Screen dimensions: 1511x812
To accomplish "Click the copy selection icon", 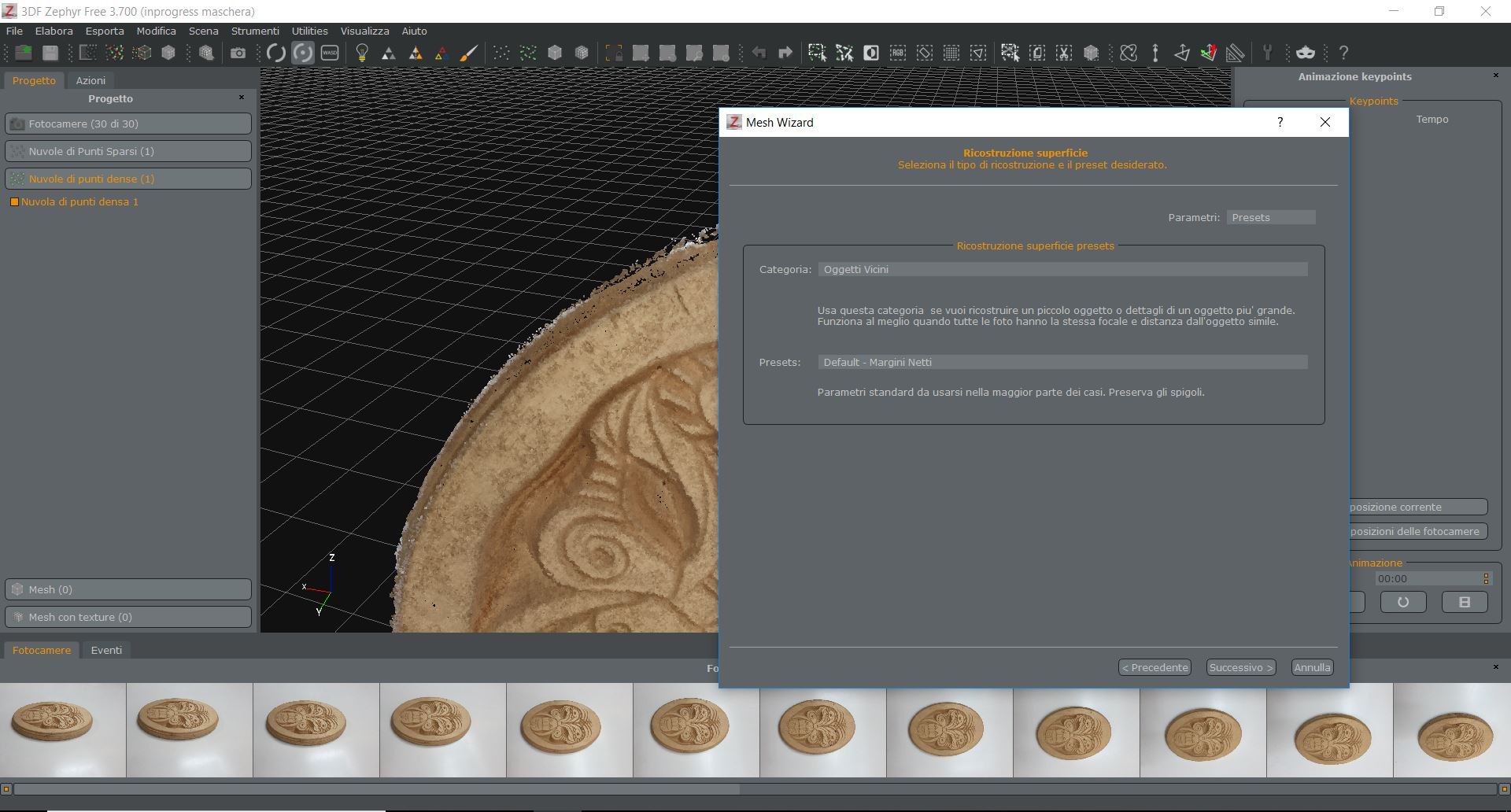I will click(x=1037, y=53).
